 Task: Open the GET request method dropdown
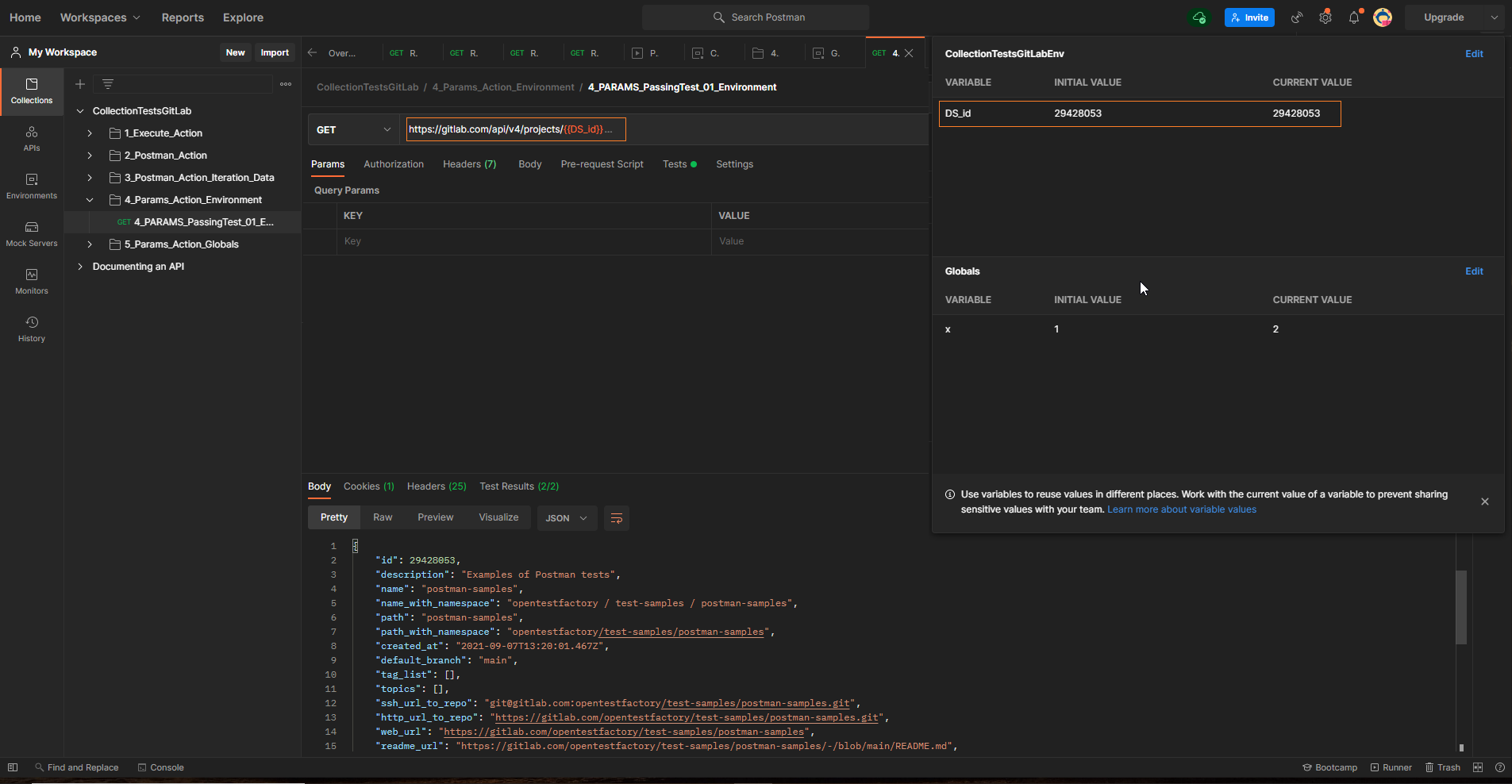[352, 129]
